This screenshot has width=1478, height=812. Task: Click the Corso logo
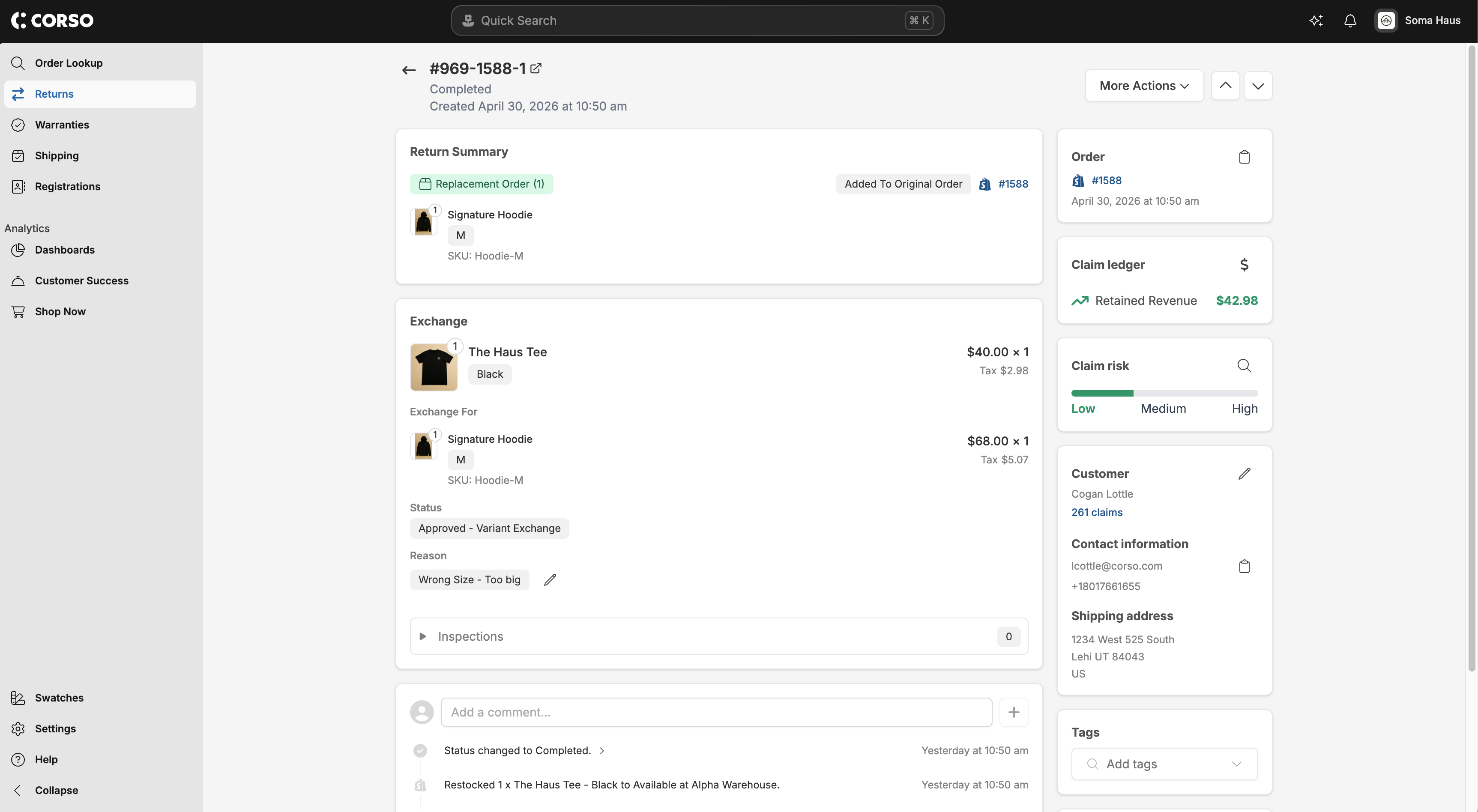point(52,21)
